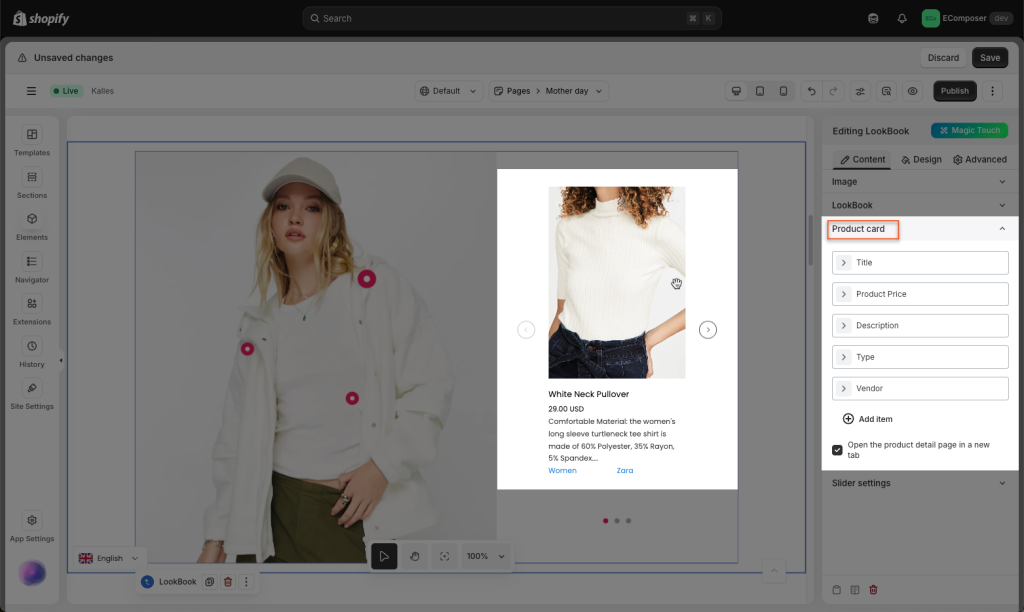Click the Publish button
1024x612 pixels.
pos(954,91)
